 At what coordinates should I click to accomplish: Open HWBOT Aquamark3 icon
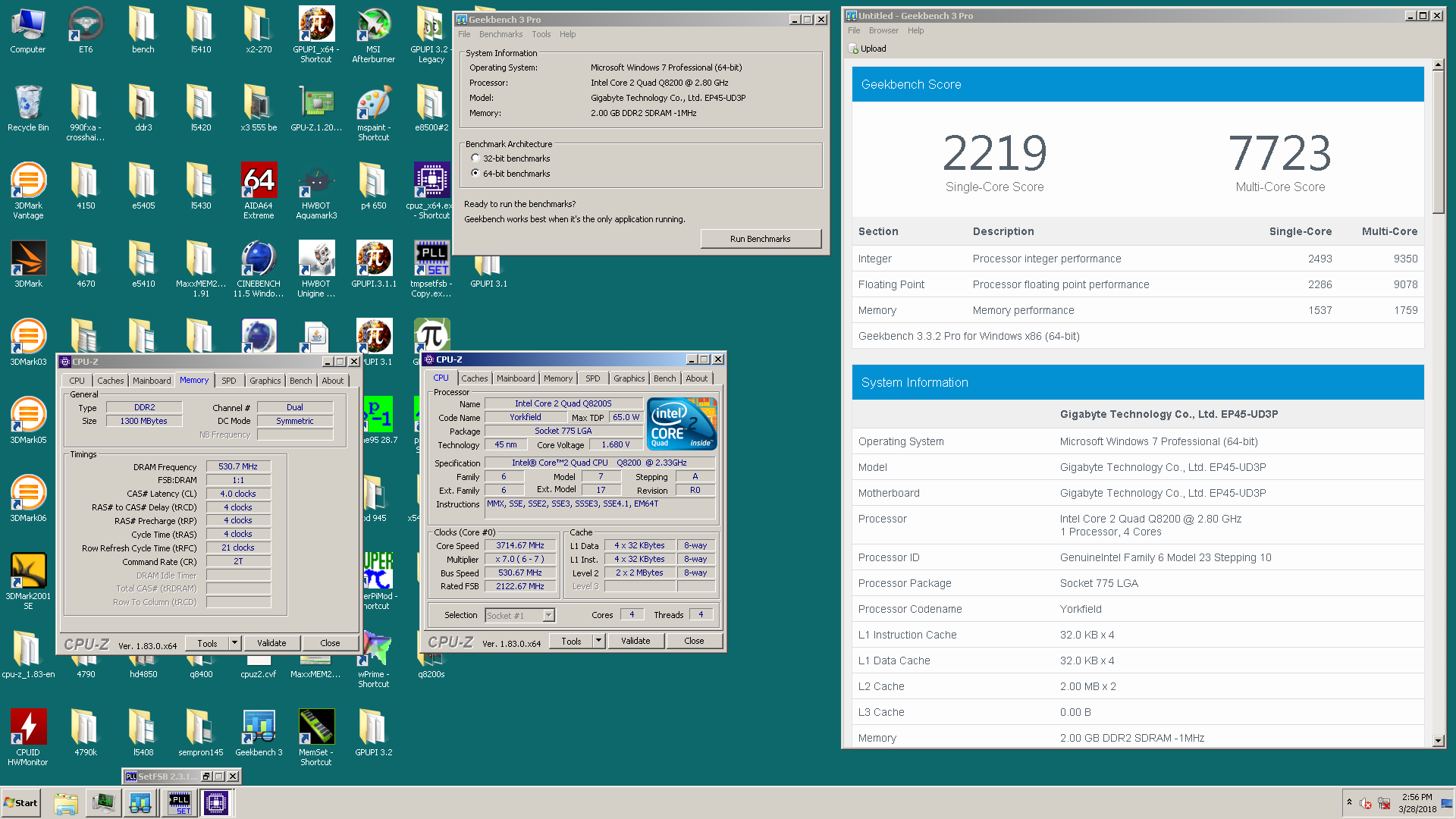[x=316, y=192]
